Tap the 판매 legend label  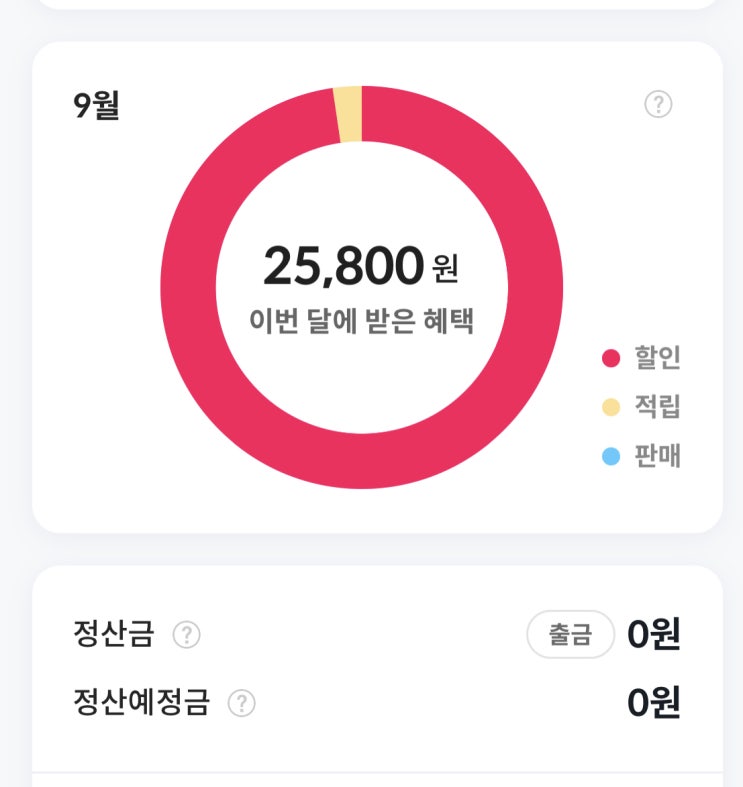tap(658, 456)
